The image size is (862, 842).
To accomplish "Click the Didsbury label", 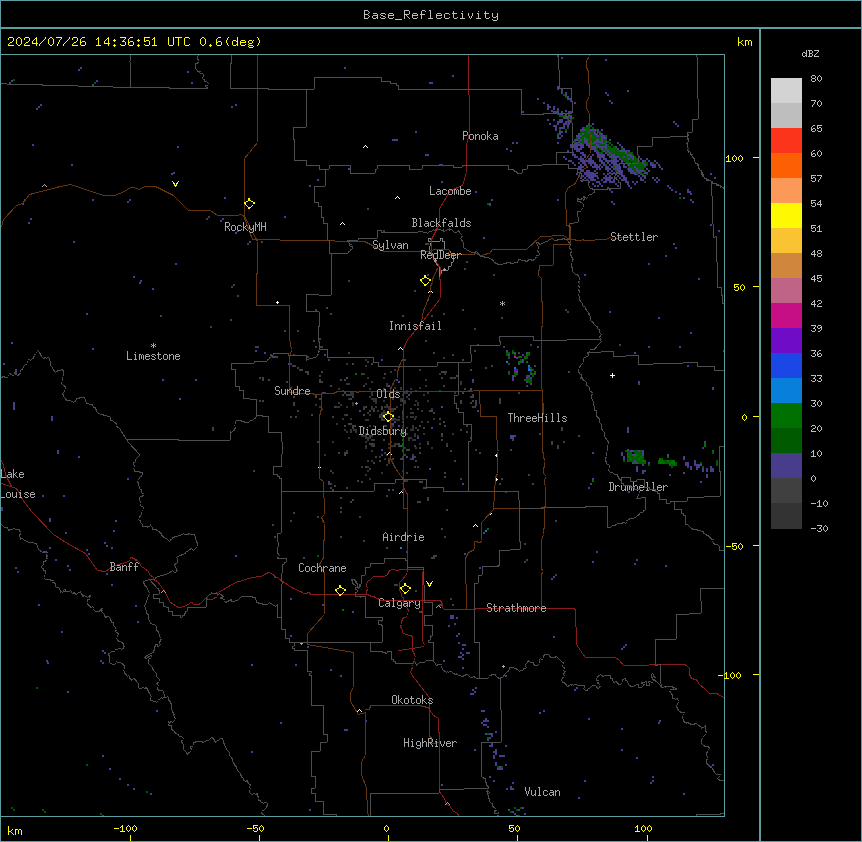I will point(383,431).
